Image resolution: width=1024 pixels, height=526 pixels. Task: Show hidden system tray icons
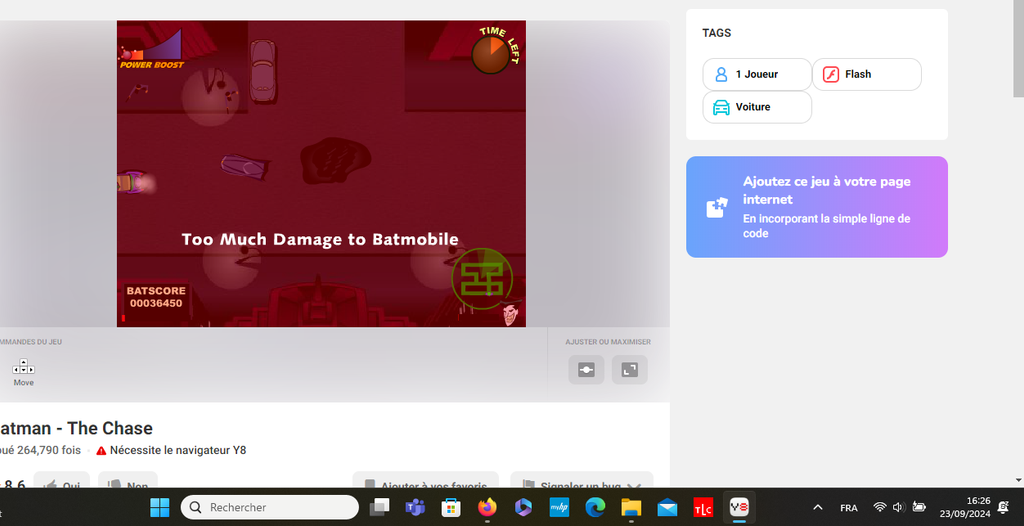818,507
